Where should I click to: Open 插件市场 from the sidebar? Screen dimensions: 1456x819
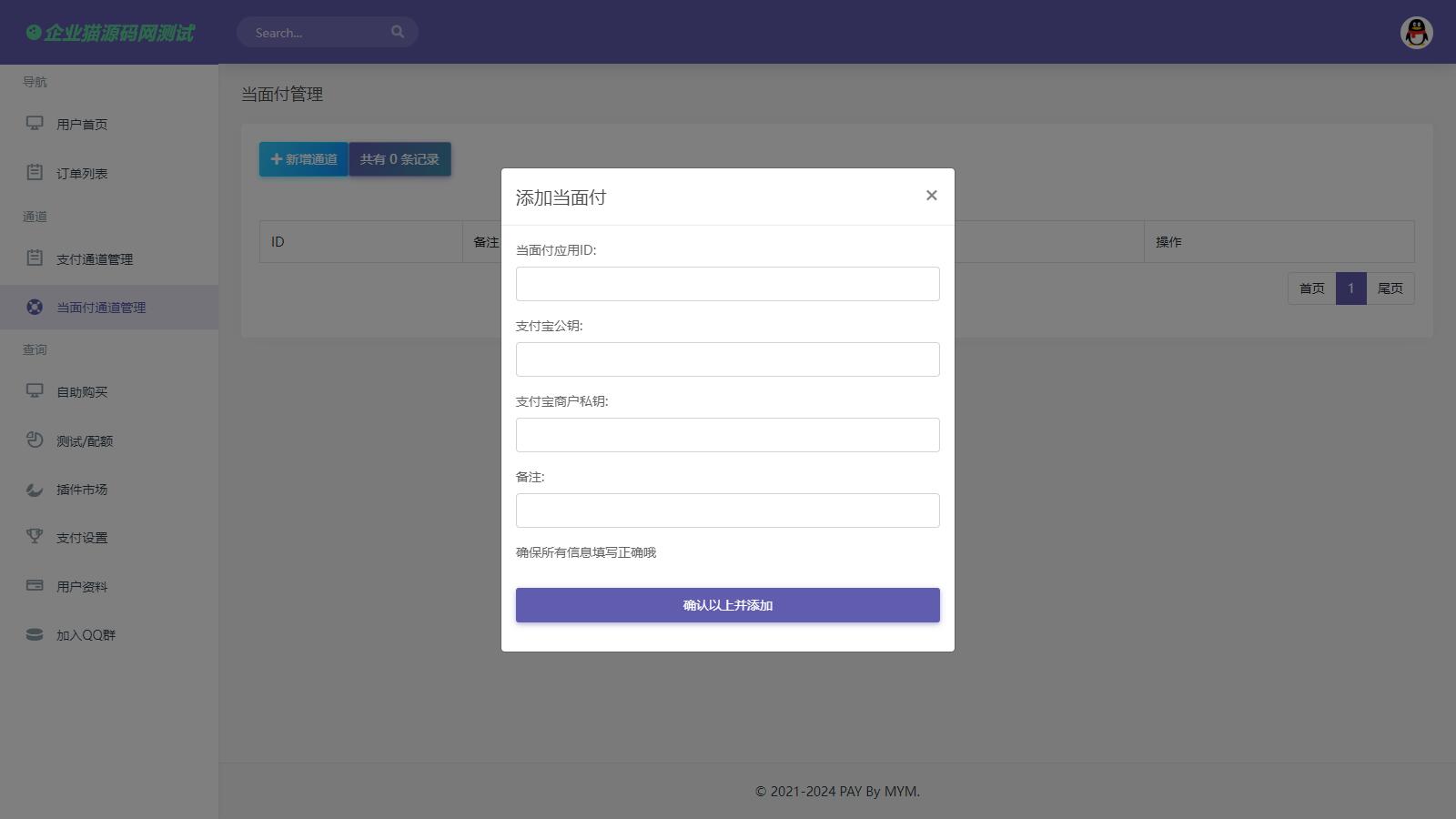click(82, 490)
